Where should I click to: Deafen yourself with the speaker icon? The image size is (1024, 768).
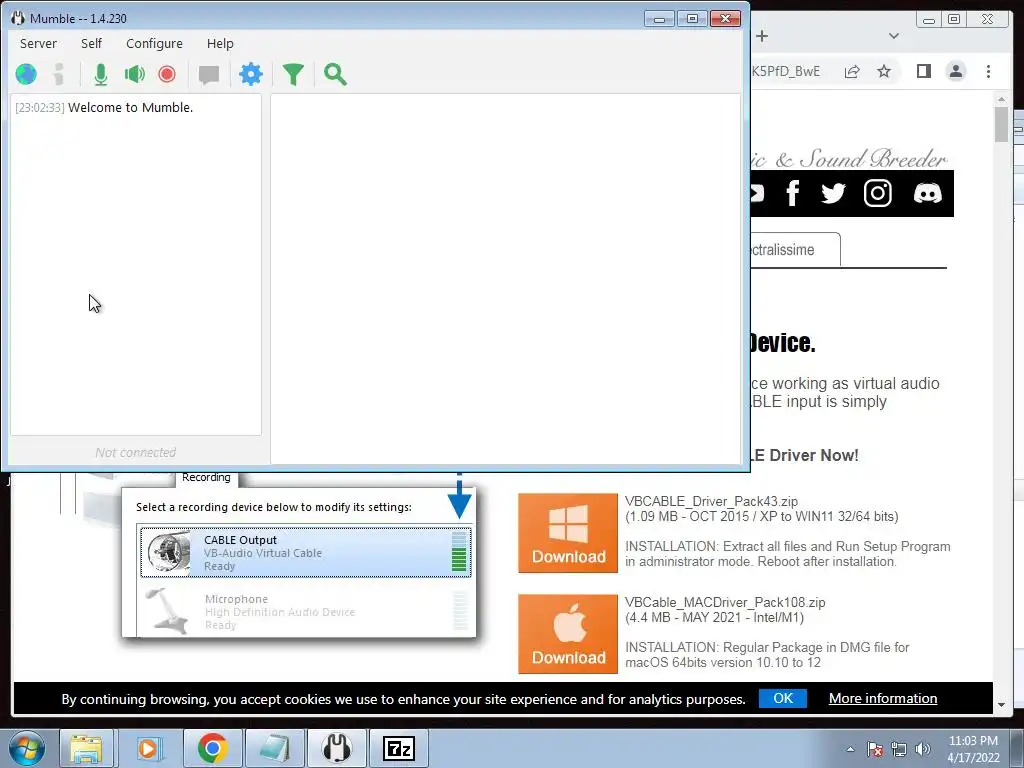point(135,74)
